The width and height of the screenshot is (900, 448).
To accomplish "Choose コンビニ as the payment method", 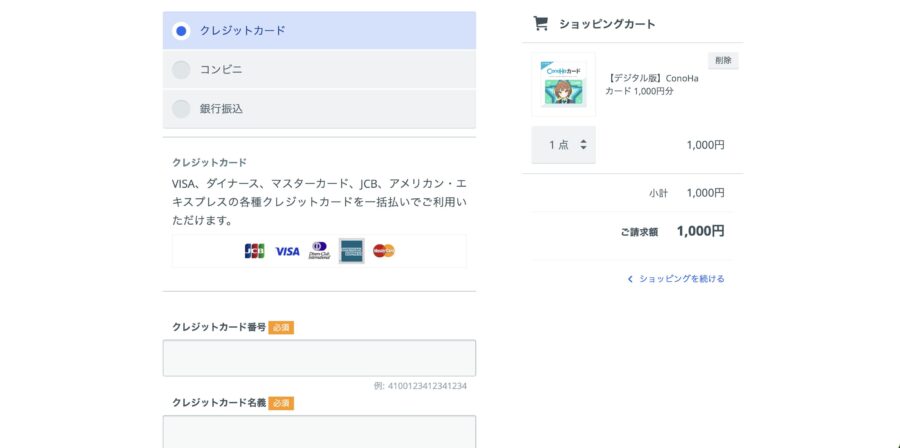I will tap(181, 70).
